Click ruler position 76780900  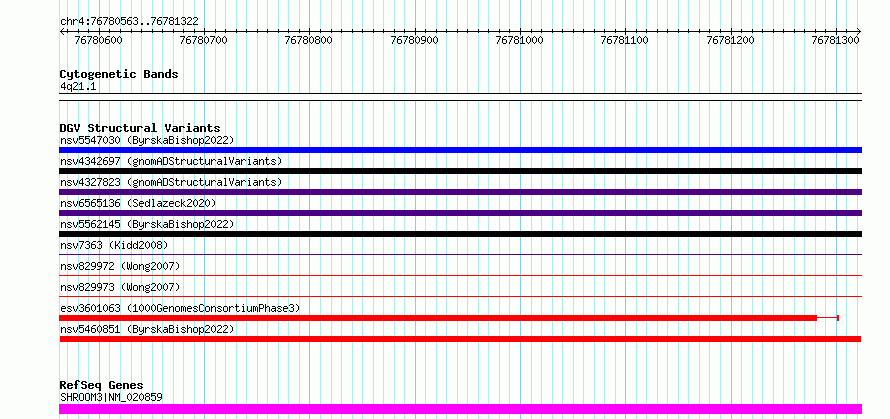pos(415,40)
